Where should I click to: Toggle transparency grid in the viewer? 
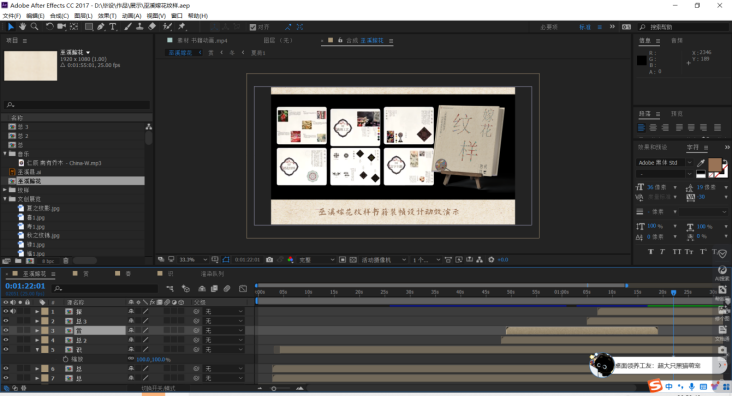(353, 260)
